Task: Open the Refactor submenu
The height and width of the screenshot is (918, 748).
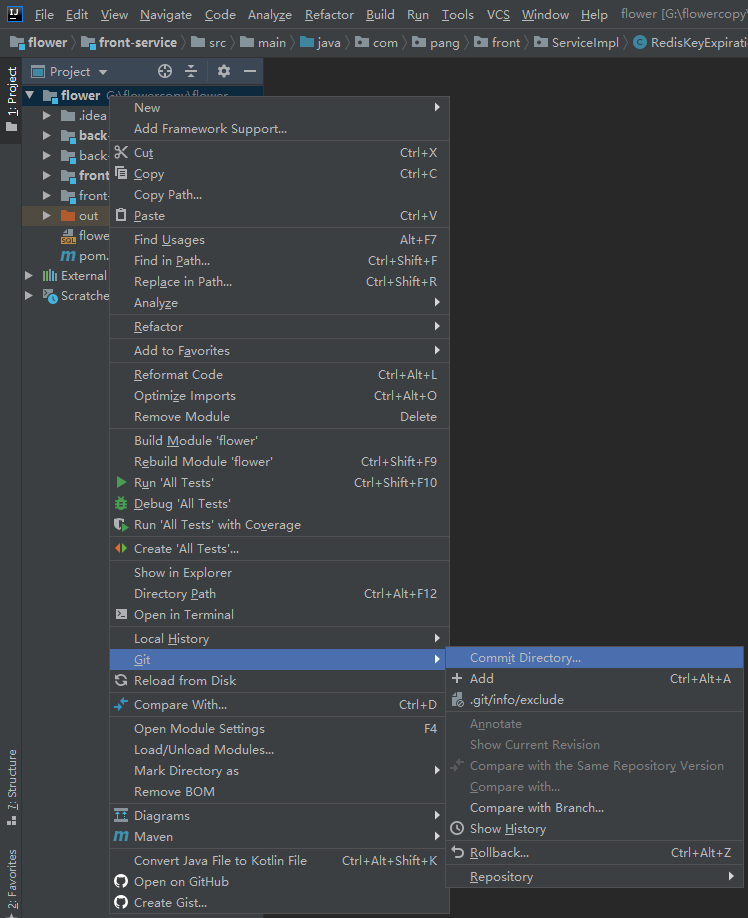Action: (279, 327)
